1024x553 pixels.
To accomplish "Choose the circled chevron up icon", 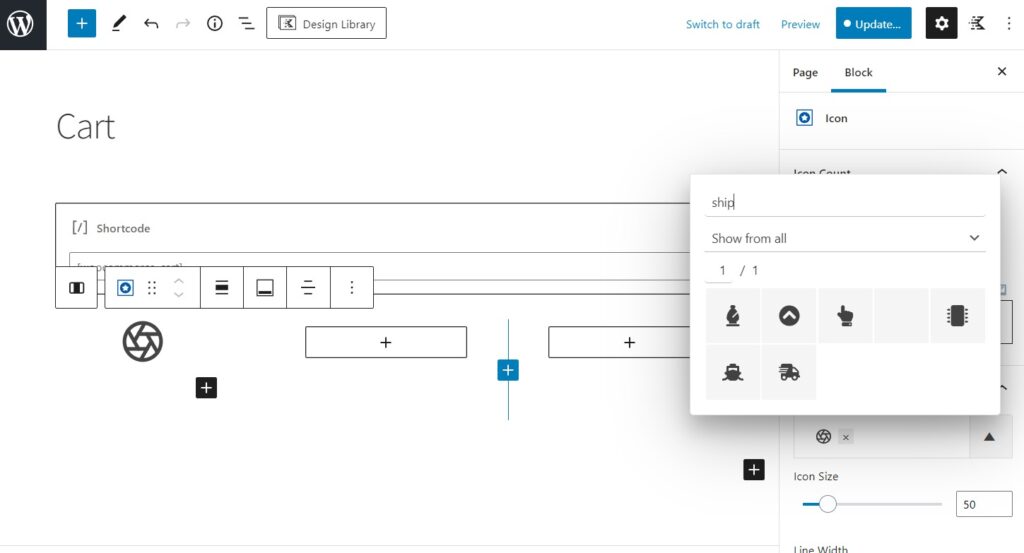I will click(789, 316).
